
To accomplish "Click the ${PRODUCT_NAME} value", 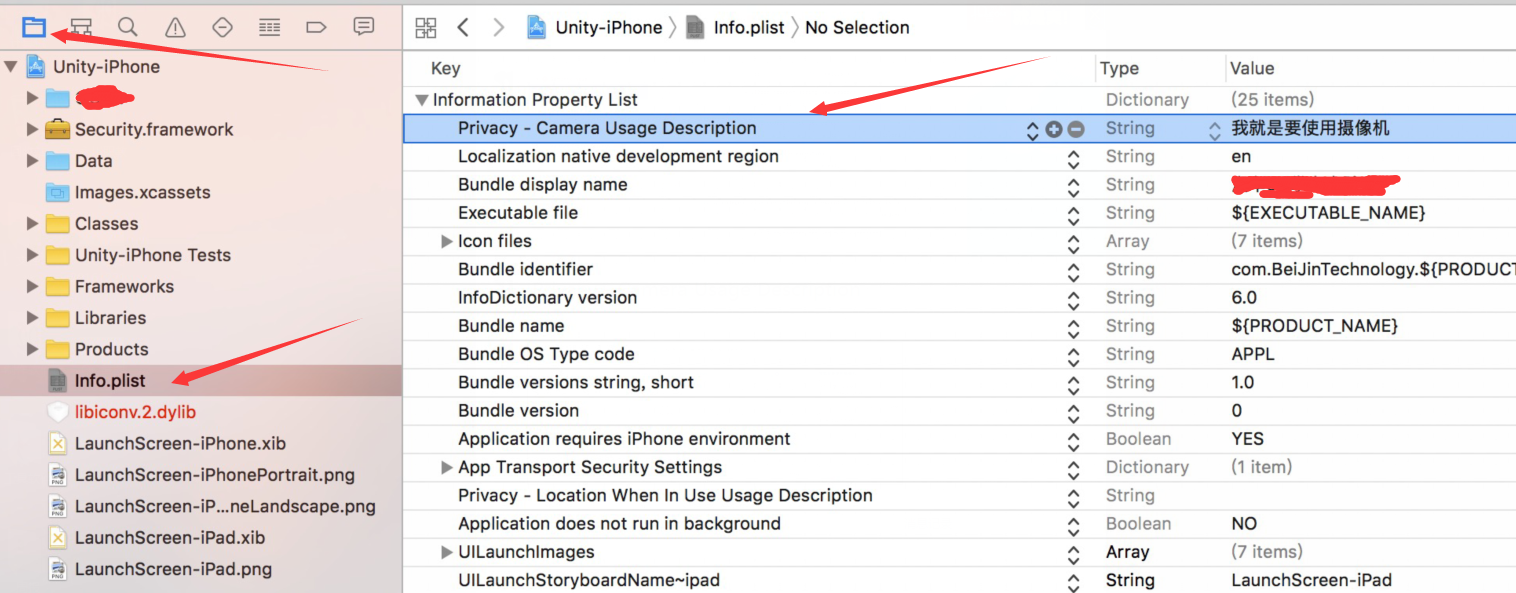I will point(1314,326).
